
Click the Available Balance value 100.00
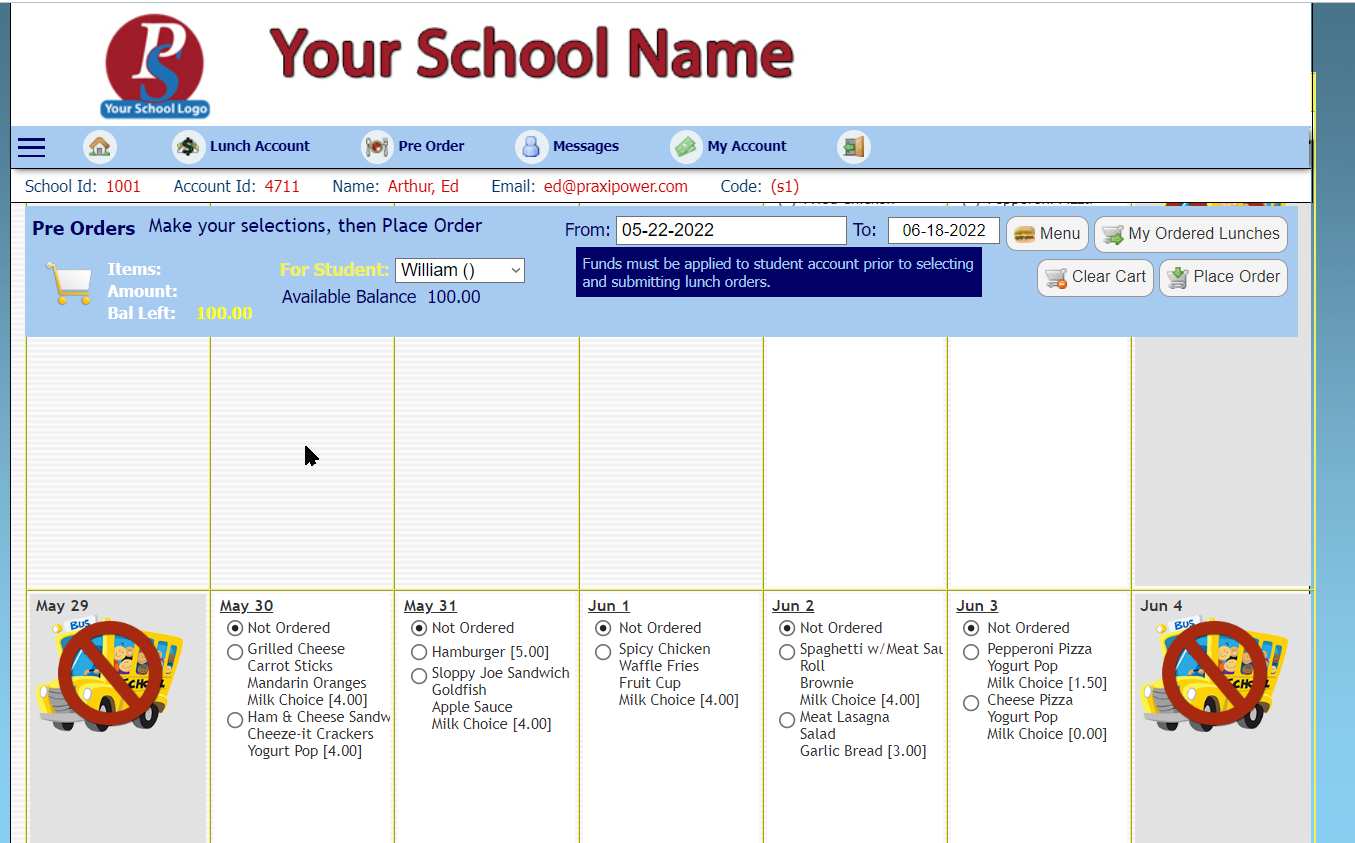(x=454, y=297)
